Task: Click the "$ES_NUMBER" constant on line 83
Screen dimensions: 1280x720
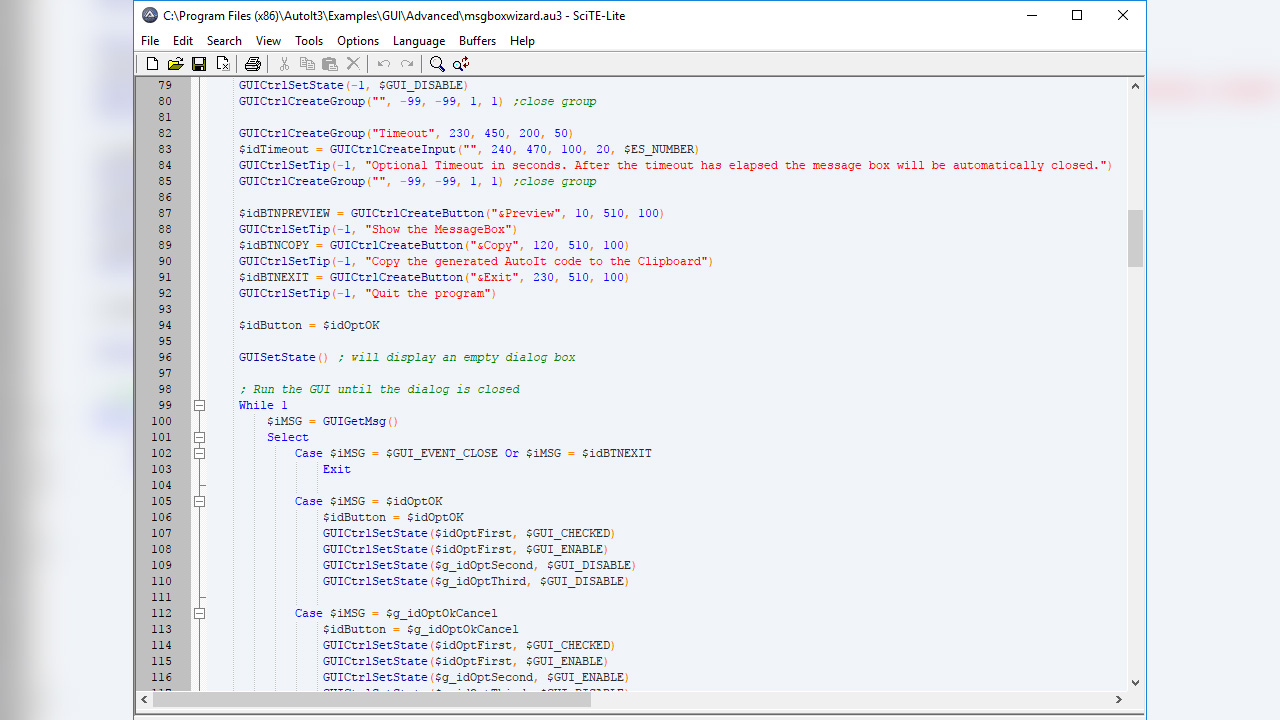Action: 658,149
